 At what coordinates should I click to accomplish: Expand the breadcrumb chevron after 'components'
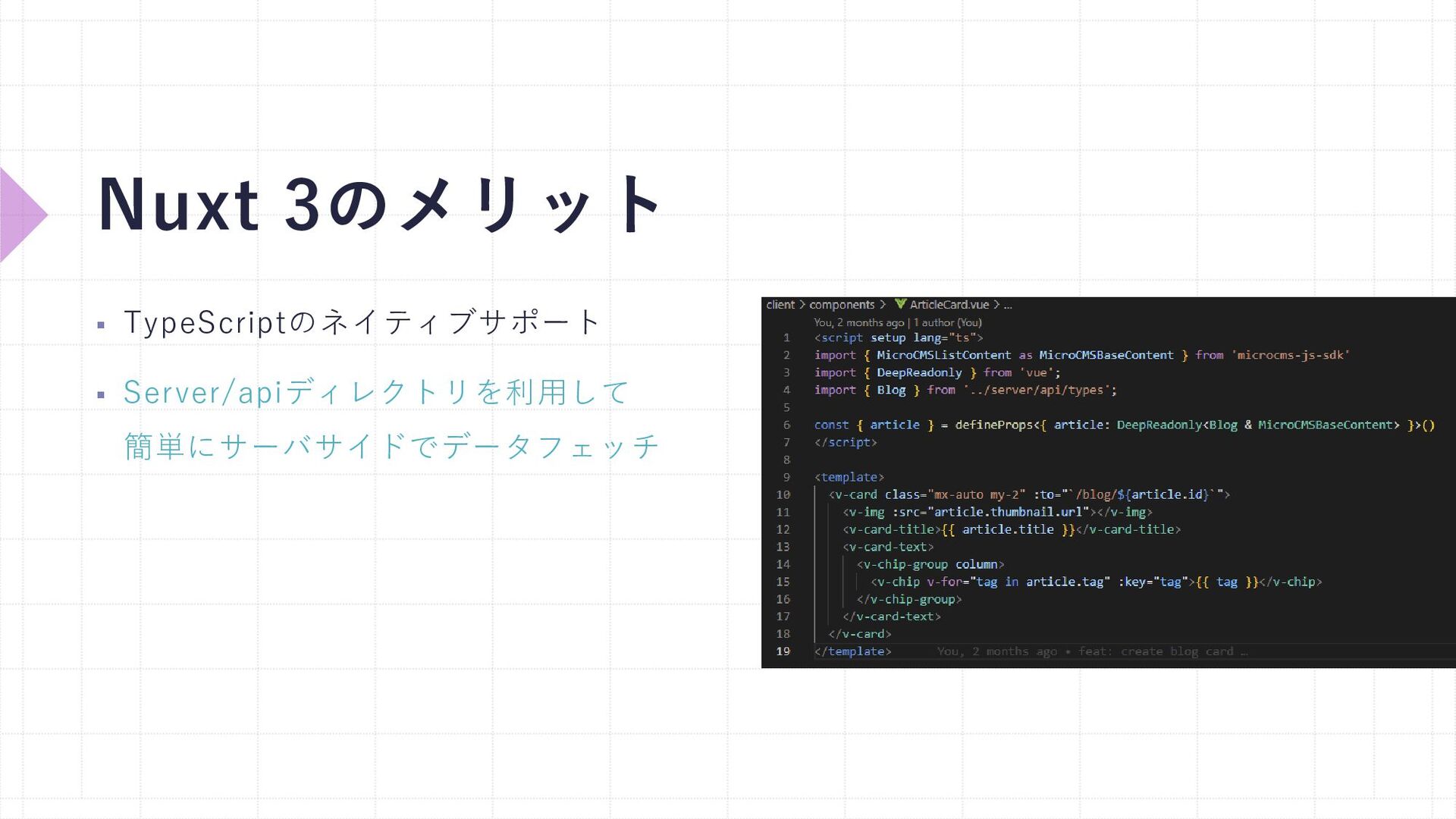883,304
